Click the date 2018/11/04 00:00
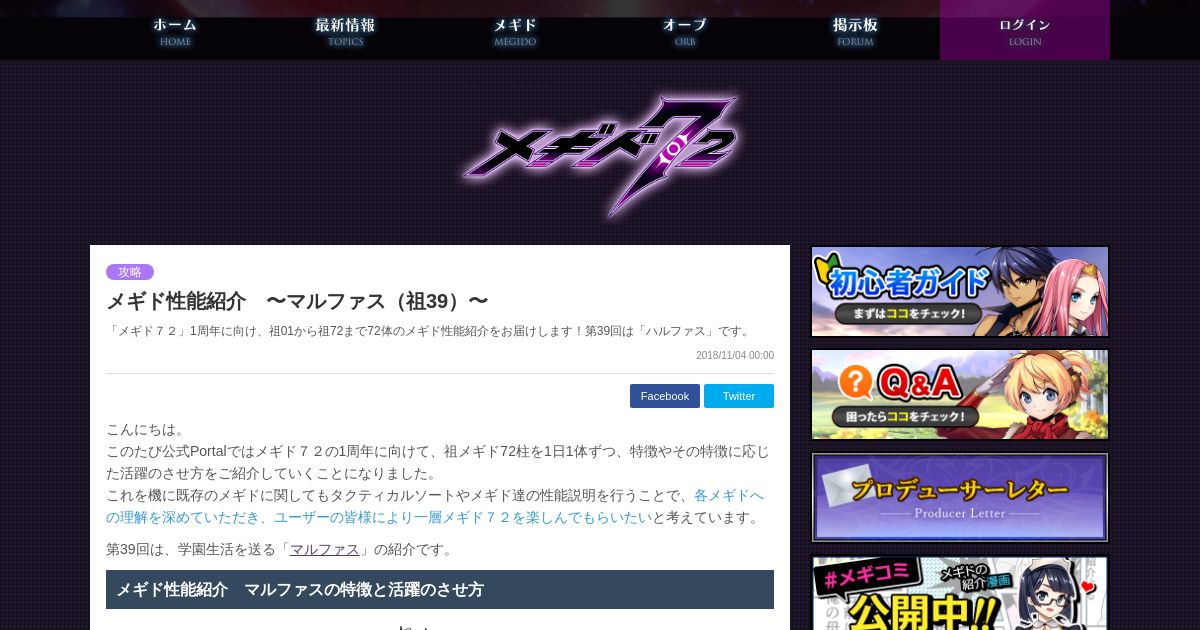 point(735,355)
